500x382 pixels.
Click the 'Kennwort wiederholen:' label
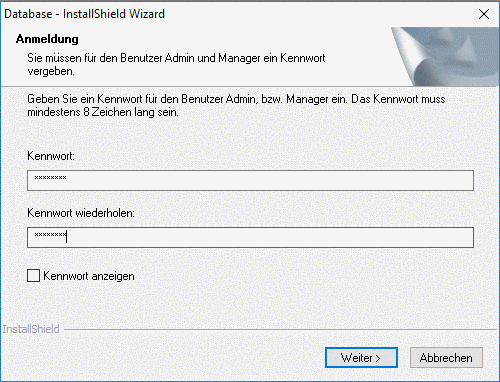coord(81,213)
